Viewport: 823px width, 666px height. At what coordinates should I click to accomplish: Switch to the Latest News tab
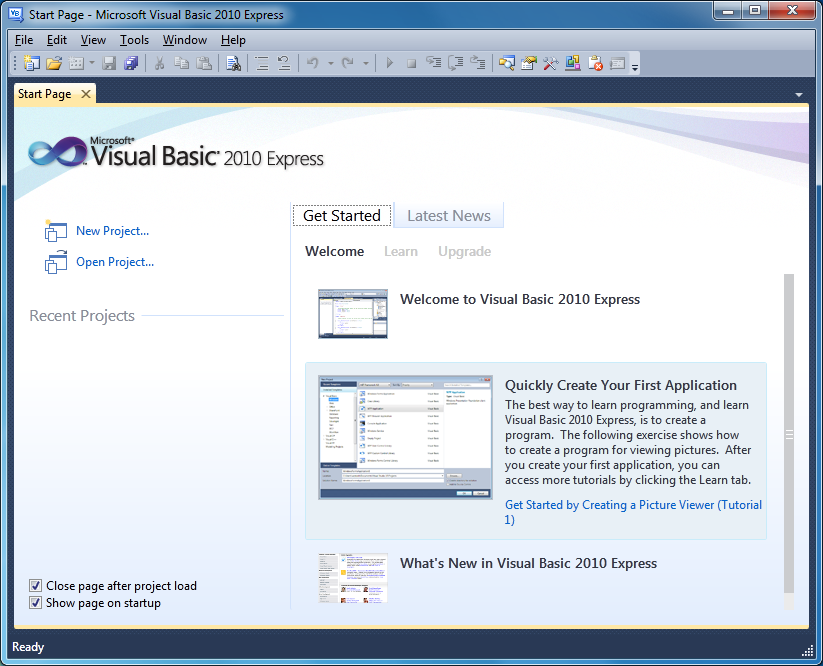point(448,214)
